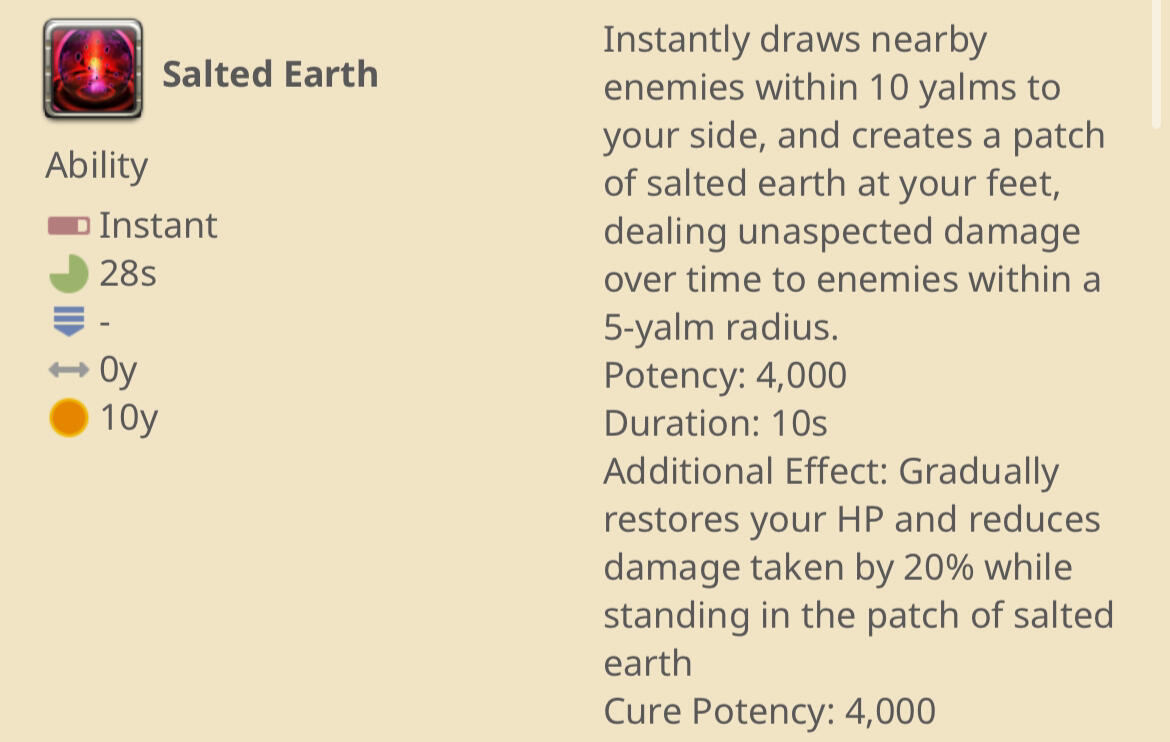Image resolution: width=1170 pixels, height=742 pixels.
Task: Select the Salted Earth title text
Action: 270,74
